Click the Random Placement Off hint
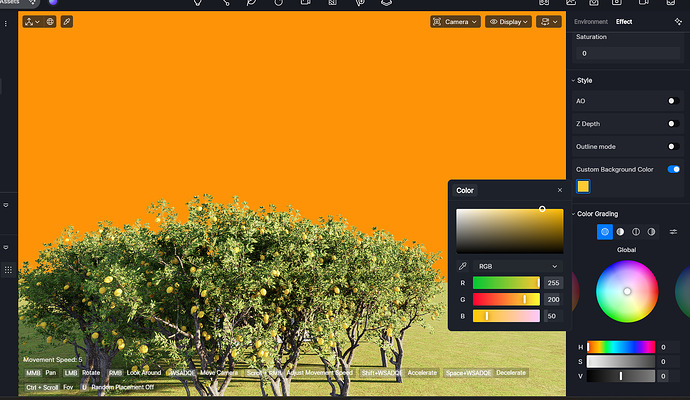This screenshot has height=400, width=690. pos(122,387)
